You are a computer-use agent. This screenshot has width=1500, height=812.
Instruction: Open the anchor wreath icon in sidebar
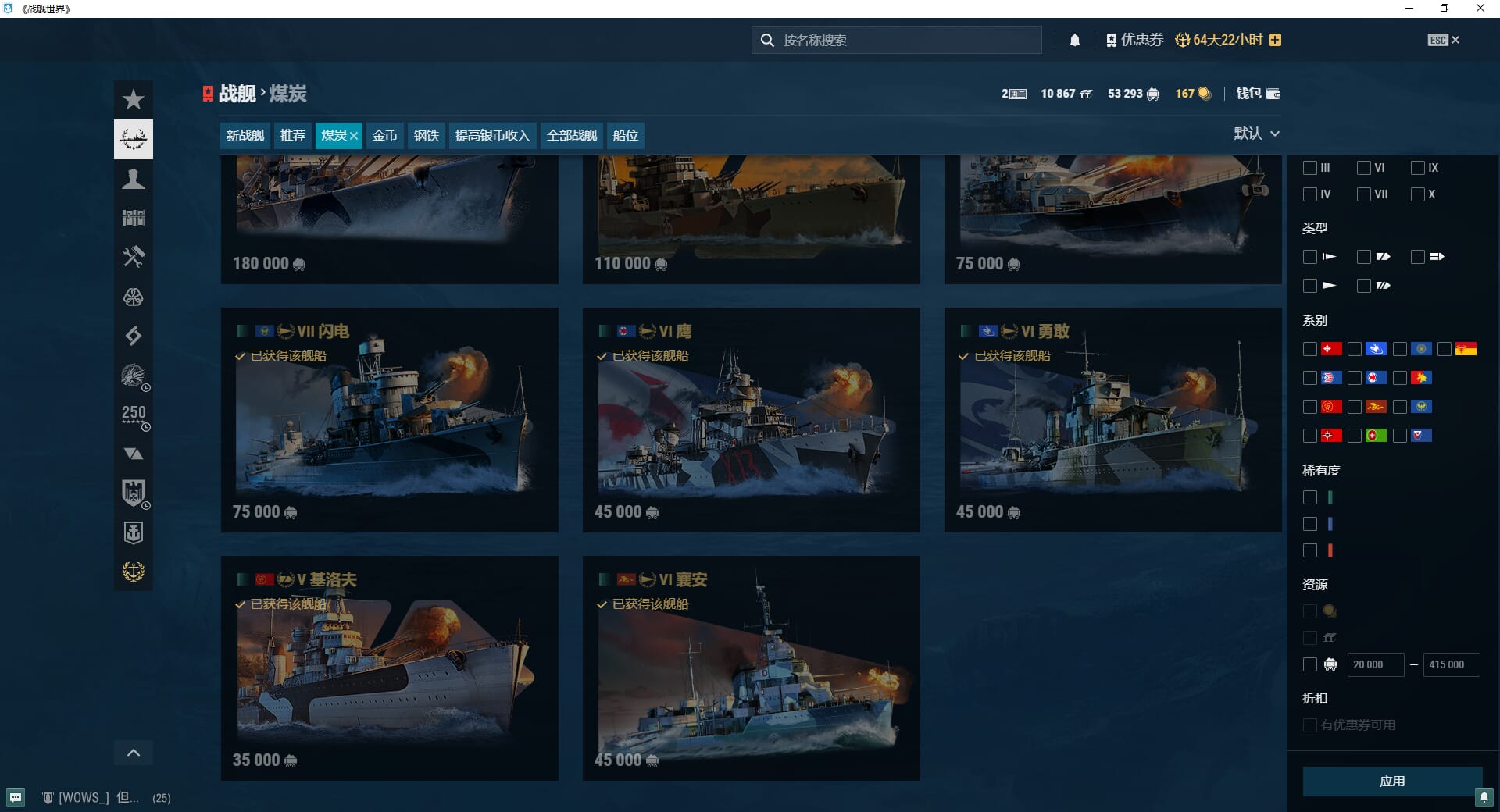(134, 572)
